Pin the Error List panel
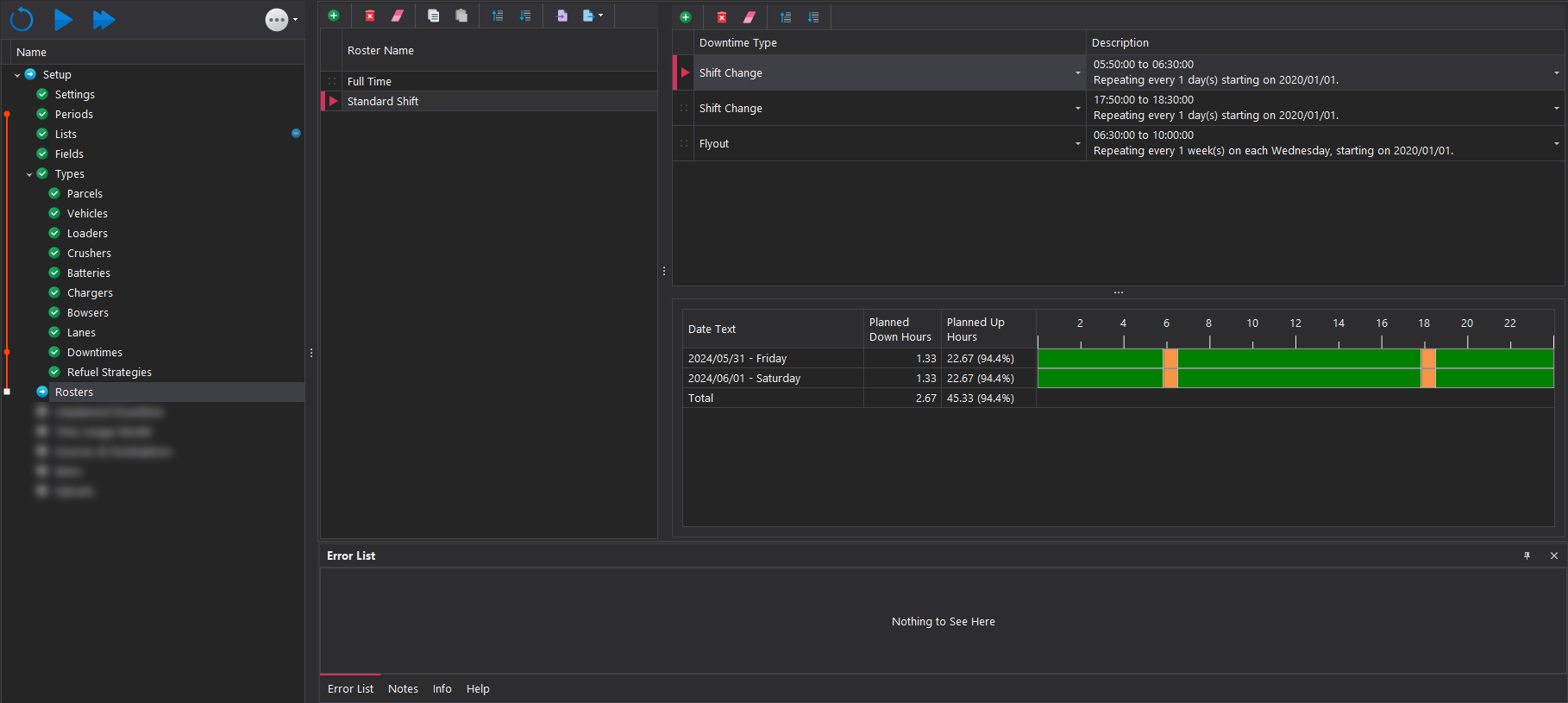Screen dimensions: 1568x703 (1527, 555)
